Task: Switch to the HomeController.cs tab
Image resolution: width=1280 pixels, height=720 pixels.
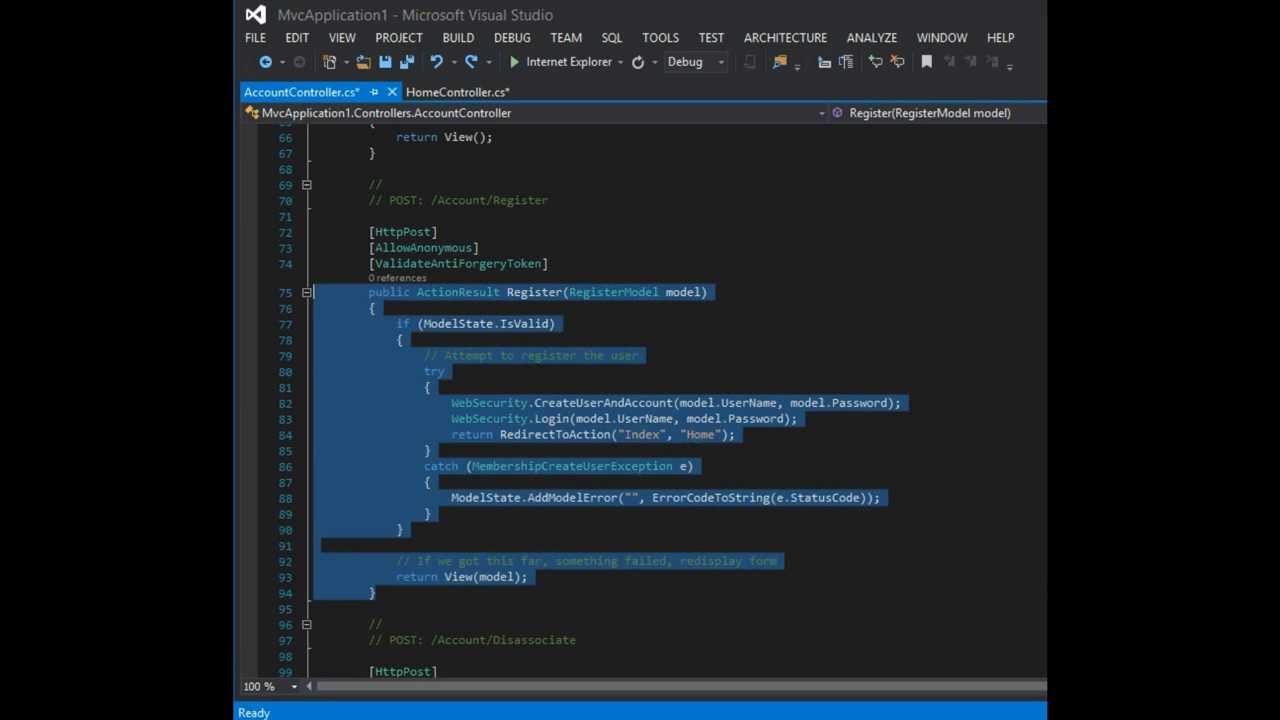Action: point(457,92)
